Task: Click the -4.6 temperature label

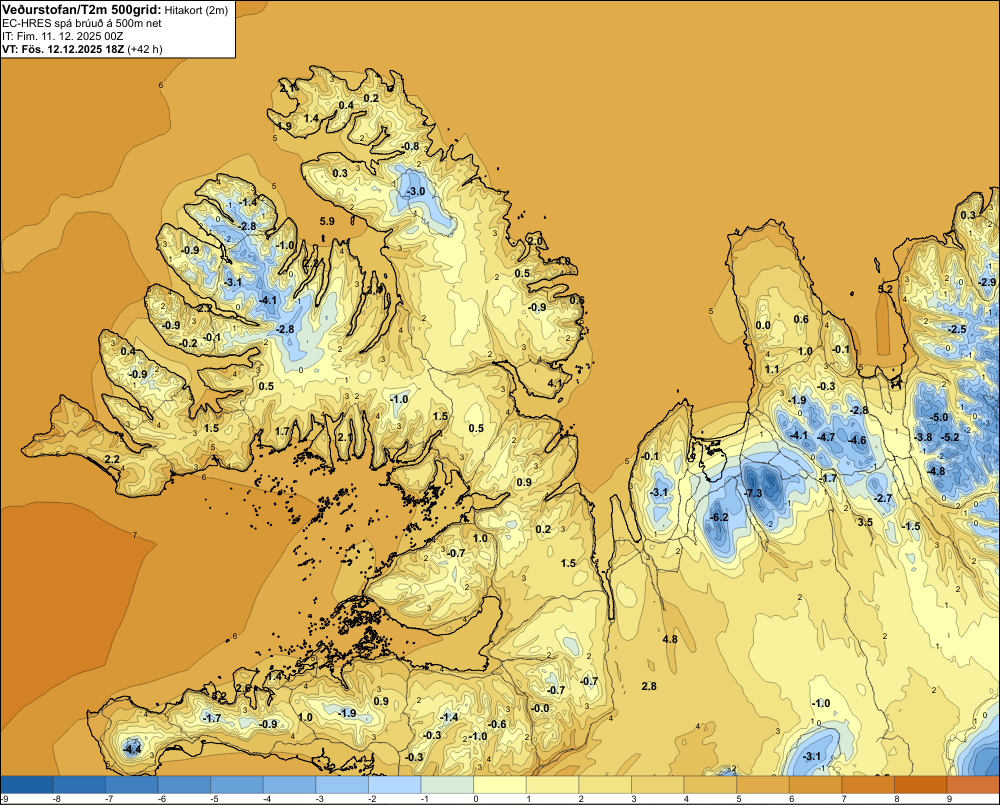Action: (x=858, y=440)
